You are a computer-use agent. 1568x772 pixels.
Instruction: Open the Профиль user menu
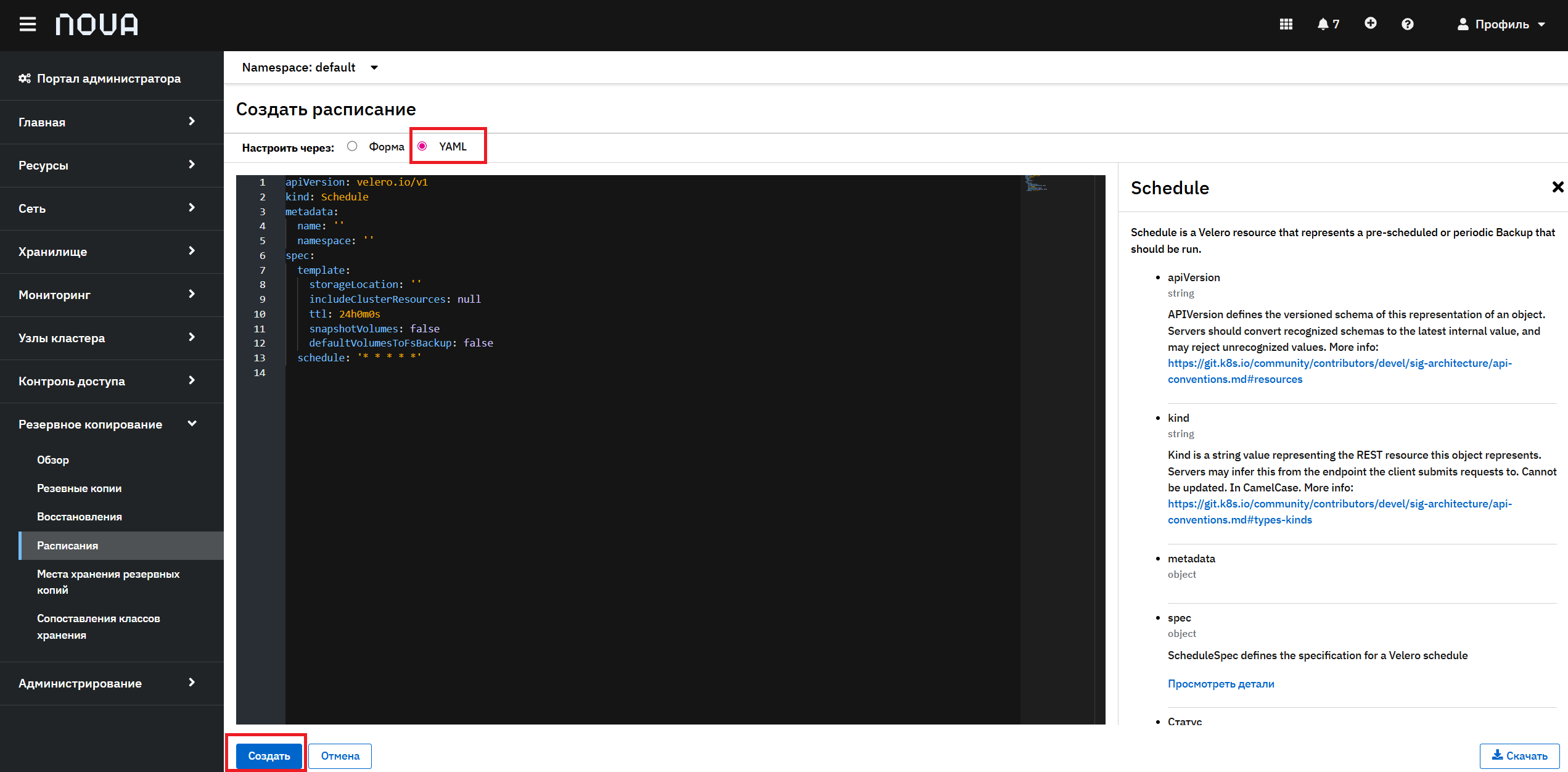(x=1501, y=24)
